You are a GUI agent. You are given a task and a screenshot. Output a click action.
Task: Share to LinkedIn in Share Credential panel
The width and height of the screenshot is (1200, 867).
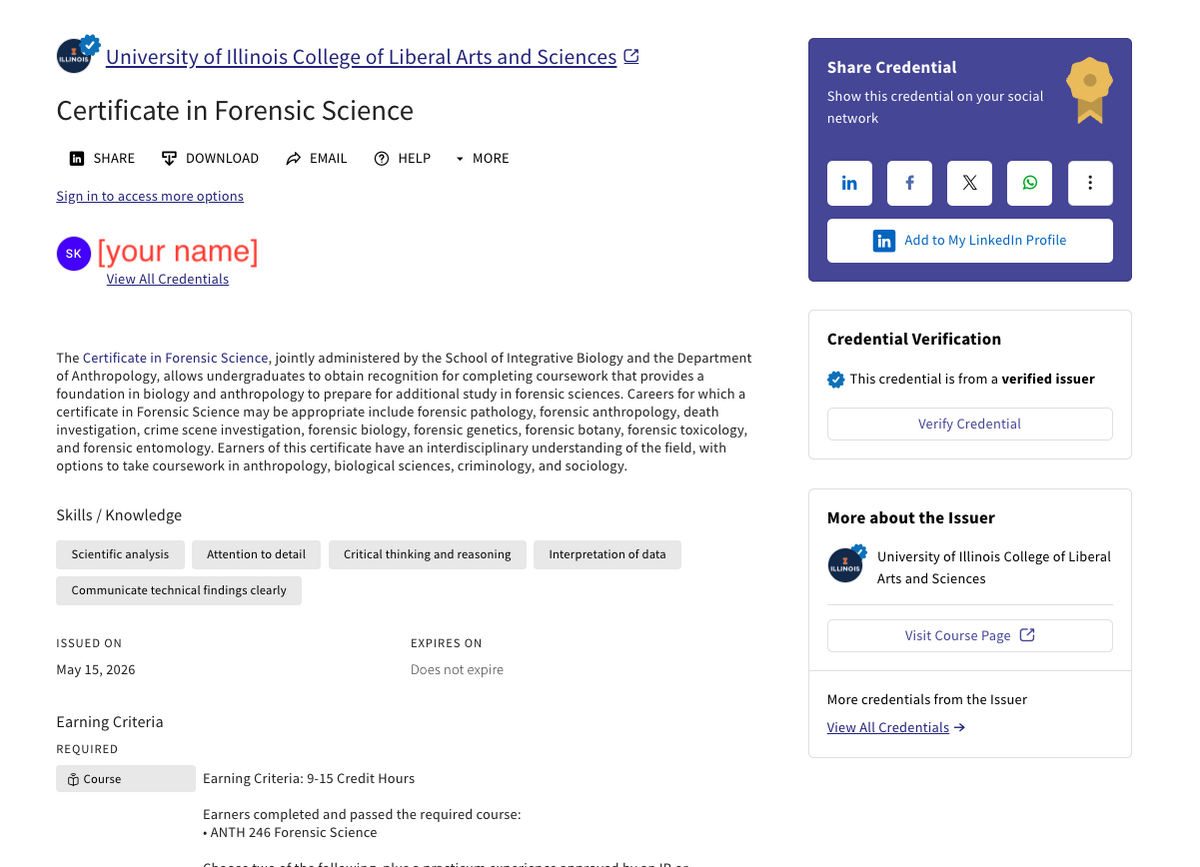pyautogui.click(x=849, y=183)
